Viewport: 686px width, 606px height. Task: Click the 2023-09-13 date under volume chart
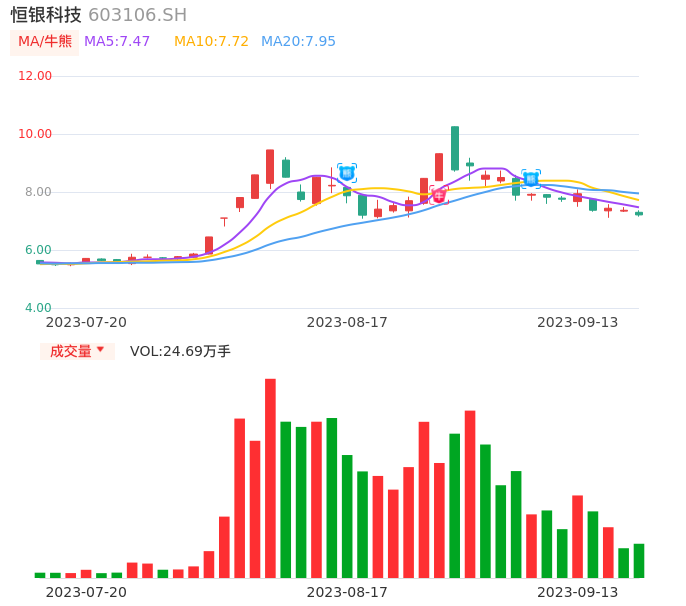[x=578, y=592]
